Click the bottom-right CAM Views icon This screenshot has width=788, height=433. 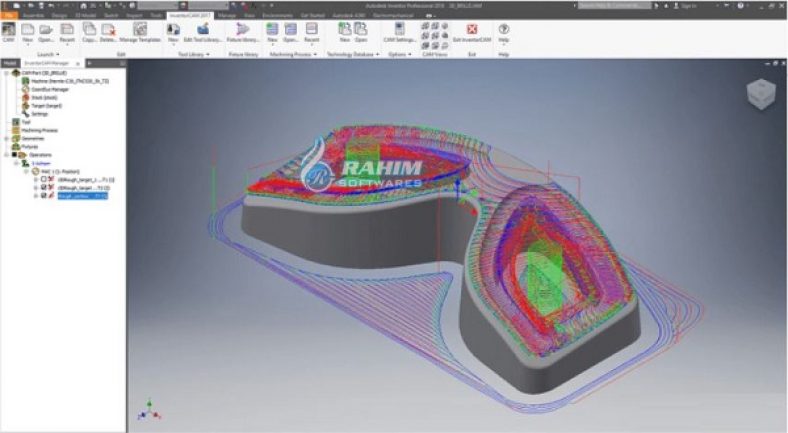[x=444, y=46]
